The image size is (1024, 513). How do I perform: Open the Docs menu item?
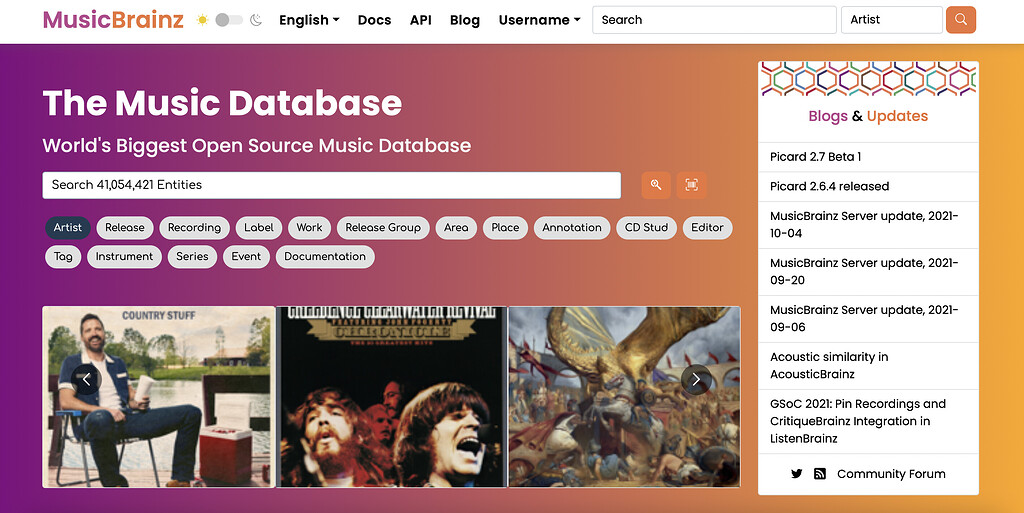(374, 20)
